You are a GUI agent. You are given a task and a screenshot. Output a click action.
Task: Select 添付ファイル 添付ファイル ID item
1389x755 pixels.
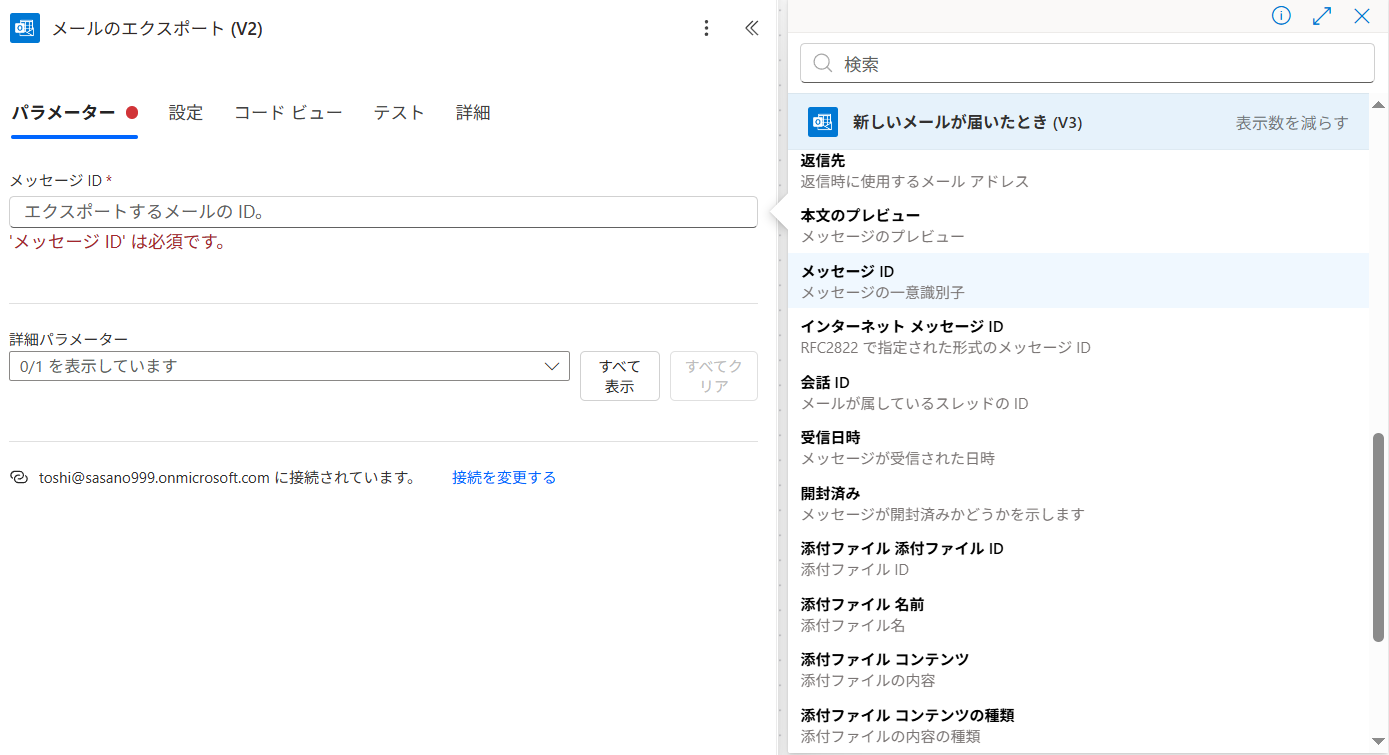(x=1078, y=558)
